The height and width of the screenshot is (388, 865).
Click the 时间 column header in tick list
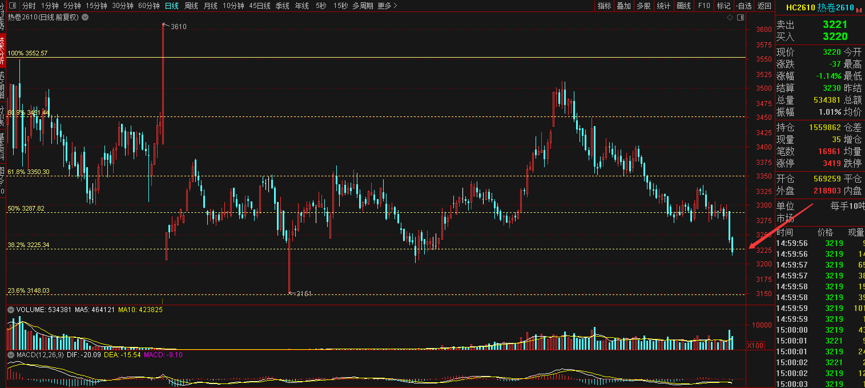[x=784, y=232]
